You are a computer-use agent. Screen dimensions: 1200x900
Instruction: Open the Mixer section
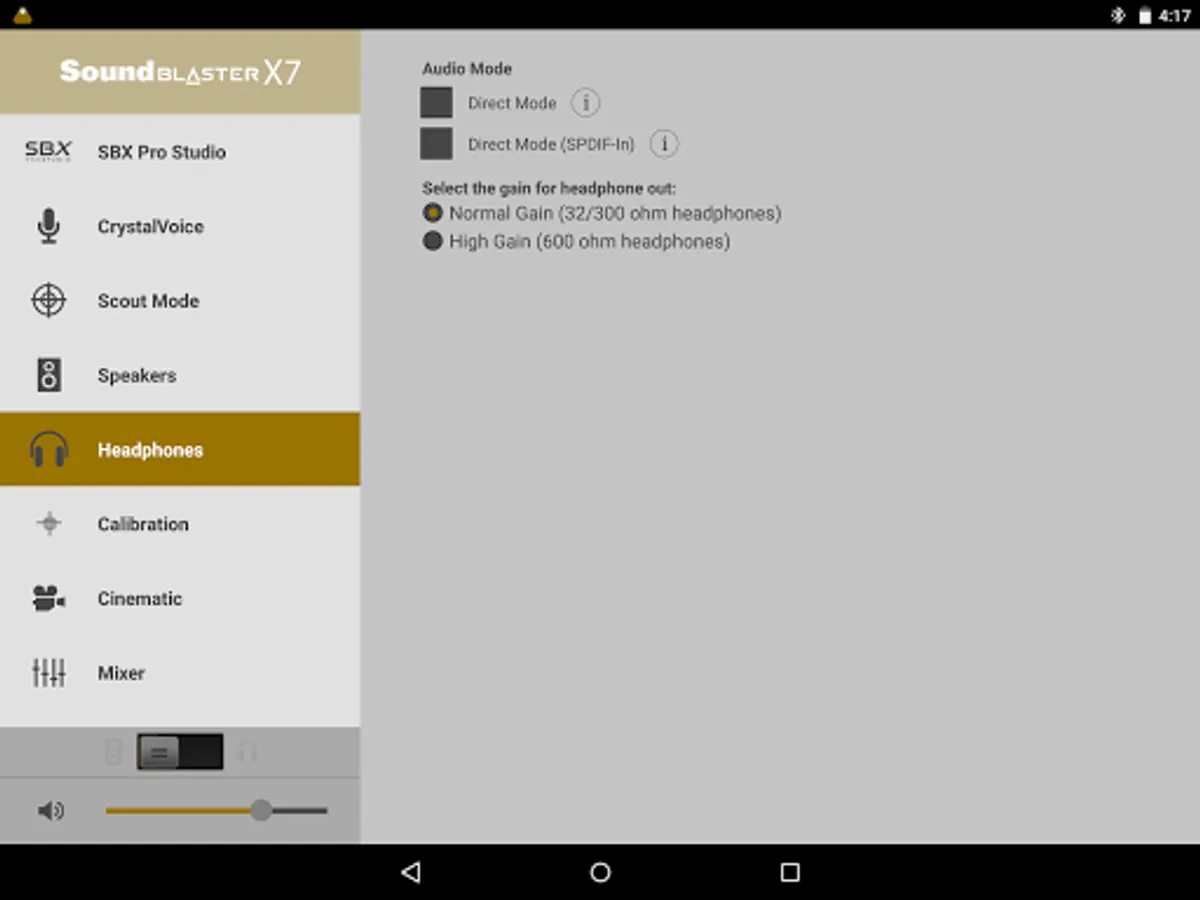[180, 673]
